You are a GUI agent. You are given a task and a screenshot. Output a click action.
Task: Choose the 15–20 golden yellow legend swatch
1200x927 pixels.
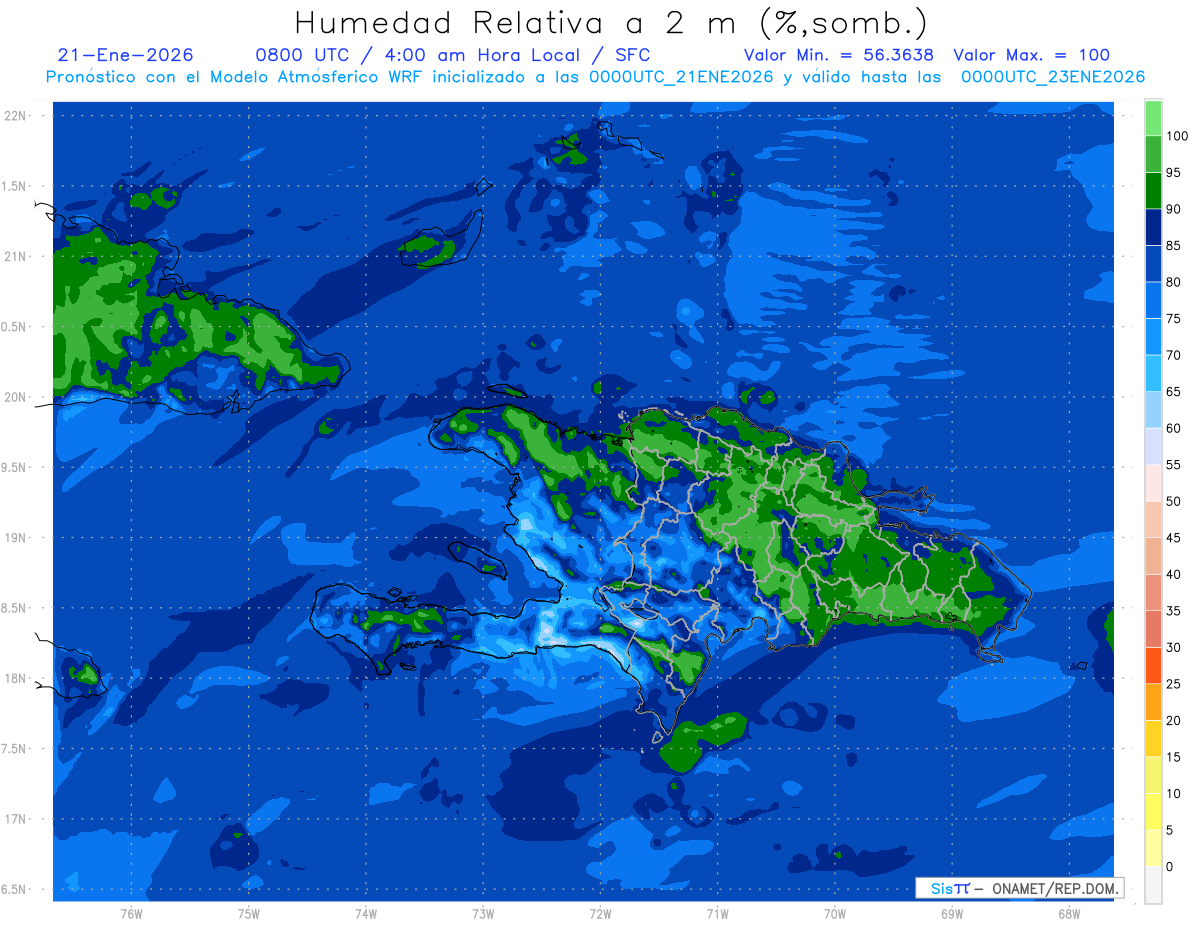[1153, 738]
